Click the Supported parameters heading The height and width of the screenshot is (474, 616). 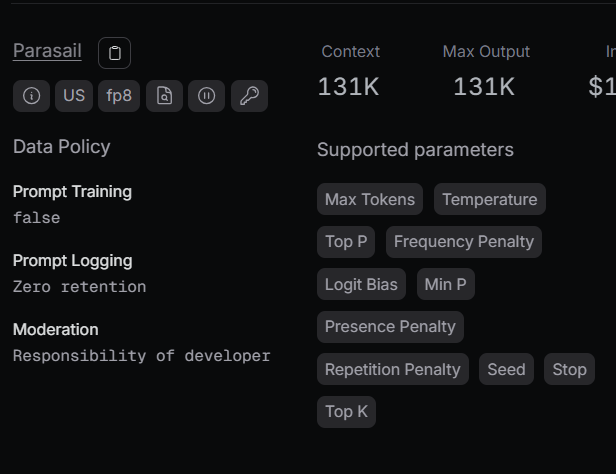pos(415,150)
